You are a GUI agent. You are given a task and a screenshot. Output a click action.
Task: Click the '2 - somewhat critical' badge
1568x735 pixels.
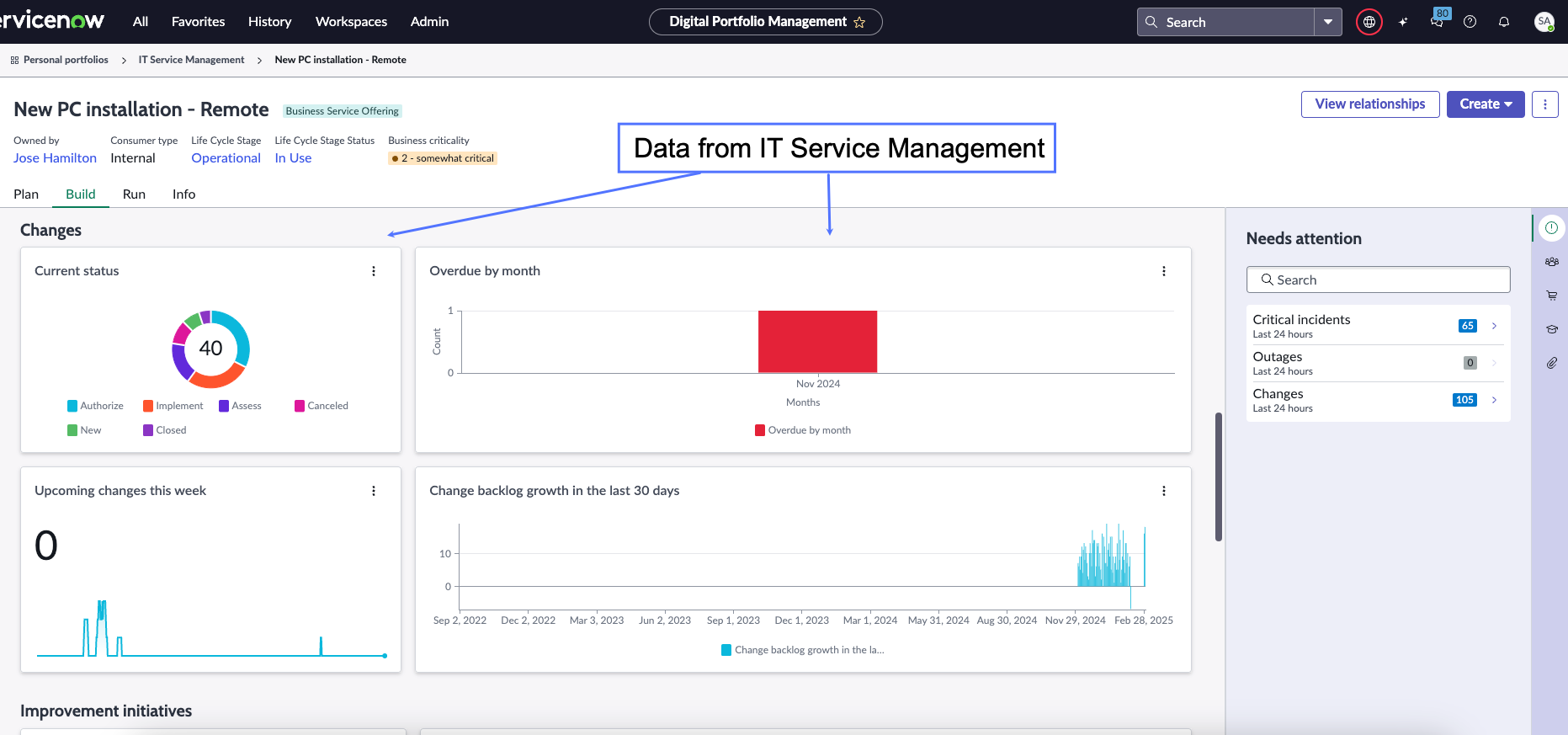point(443,158)
